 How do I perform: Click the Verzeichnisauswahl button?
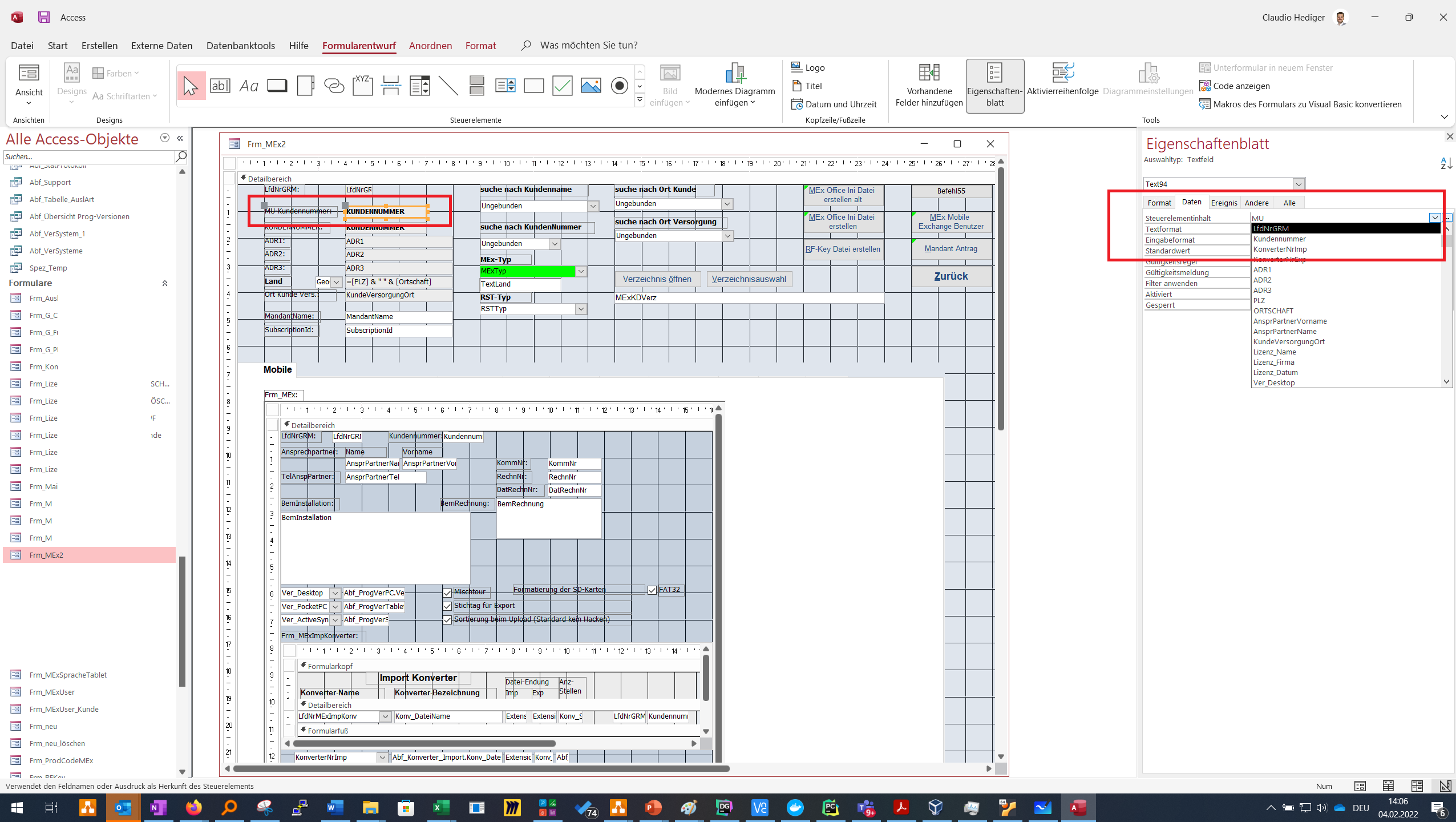click(749, 279)
